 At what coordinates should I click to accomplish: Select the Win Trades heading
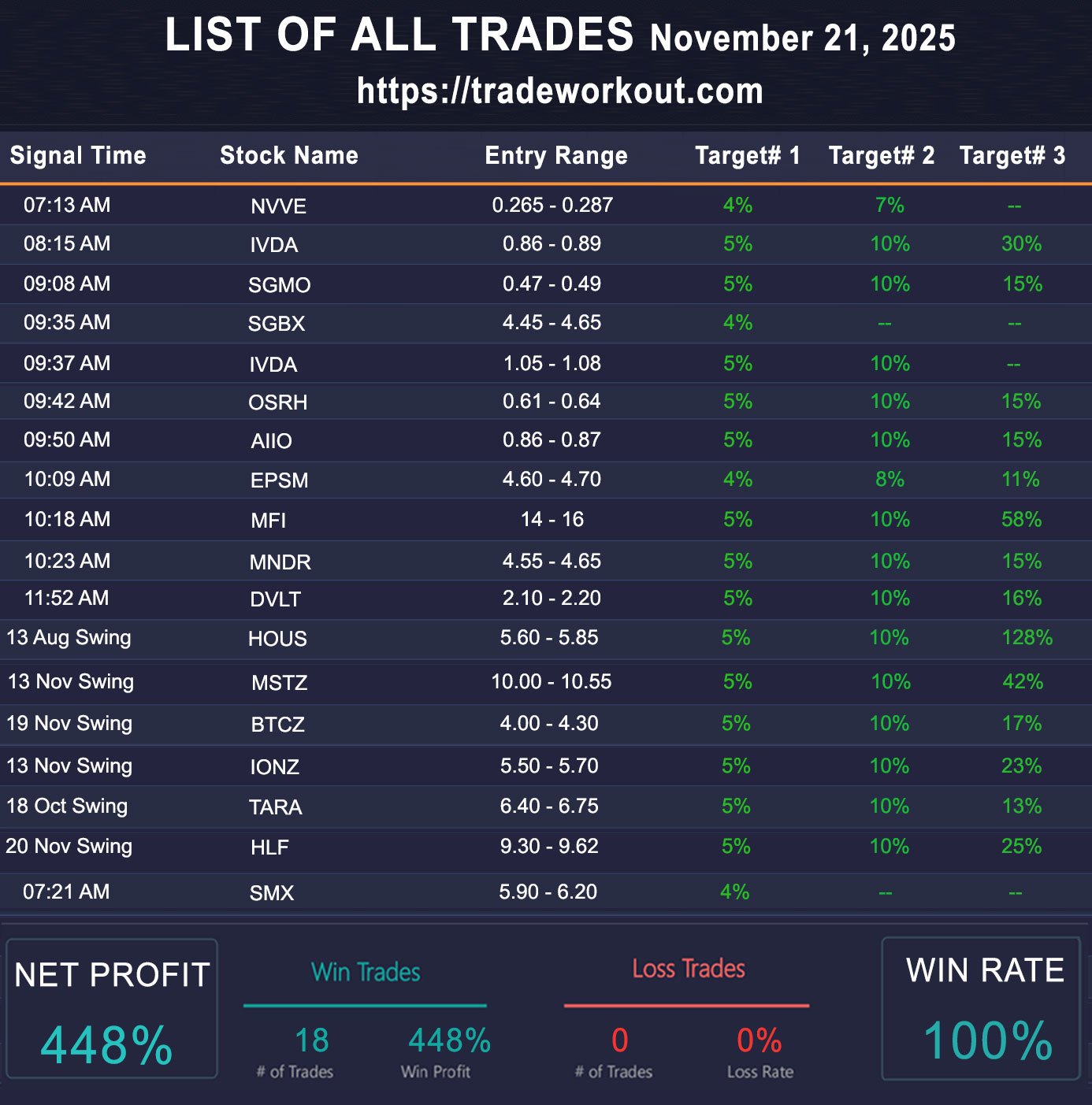click(366, 972)
